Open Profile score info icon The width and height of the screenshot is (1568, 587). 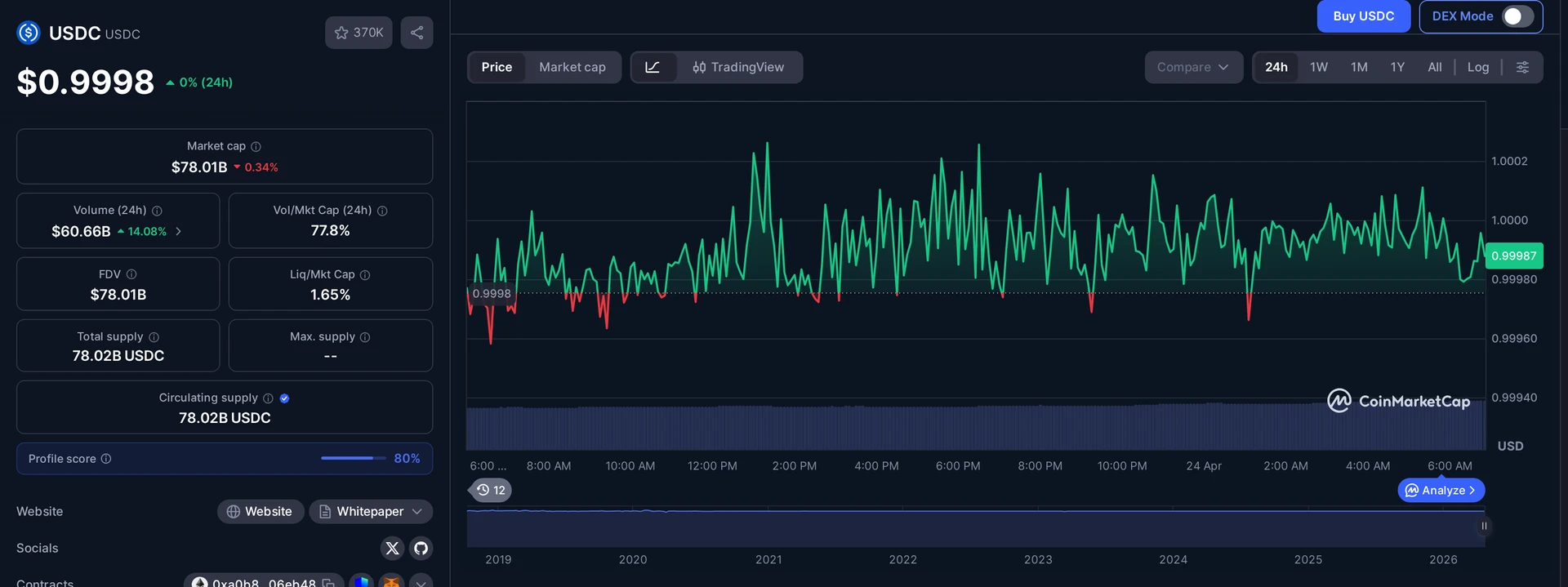pos(106,459)
